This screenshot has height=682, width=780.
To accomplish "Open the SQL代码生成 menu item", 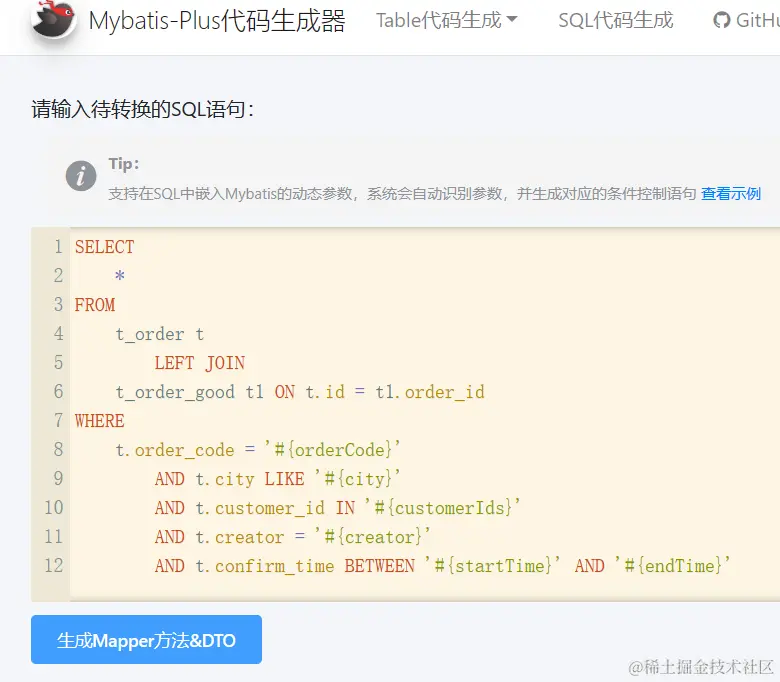I will 615,20.
